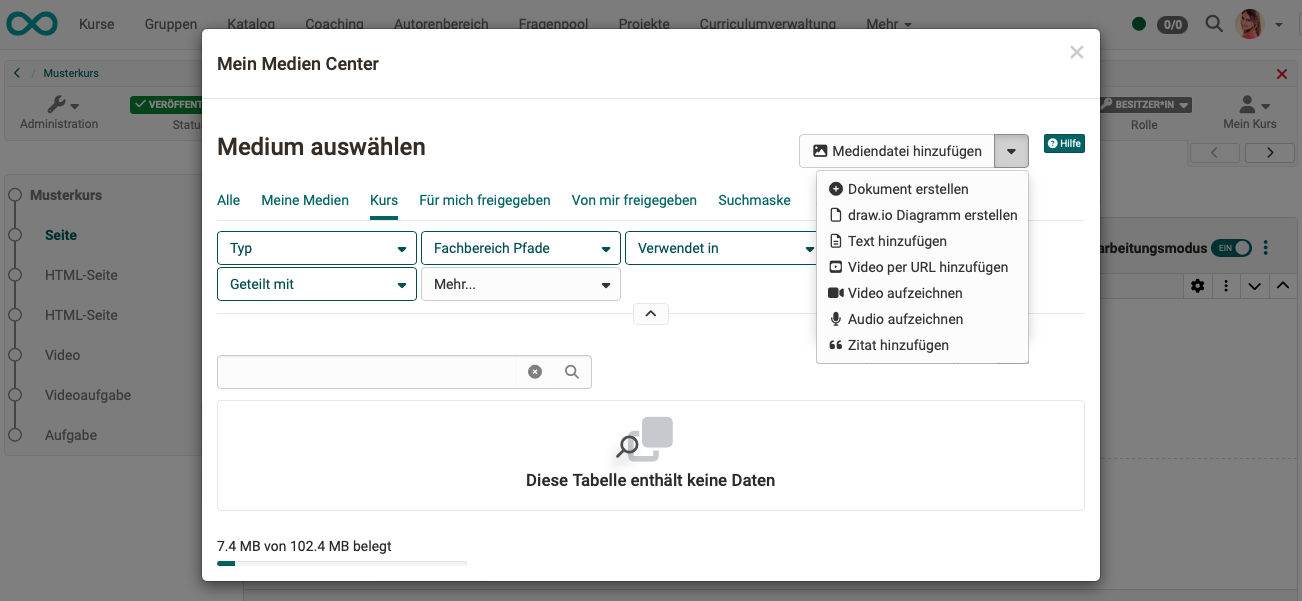Collapse the filter area with the chevron
The height and width of the screenshot is (601, 1302).
click(651, 313)
